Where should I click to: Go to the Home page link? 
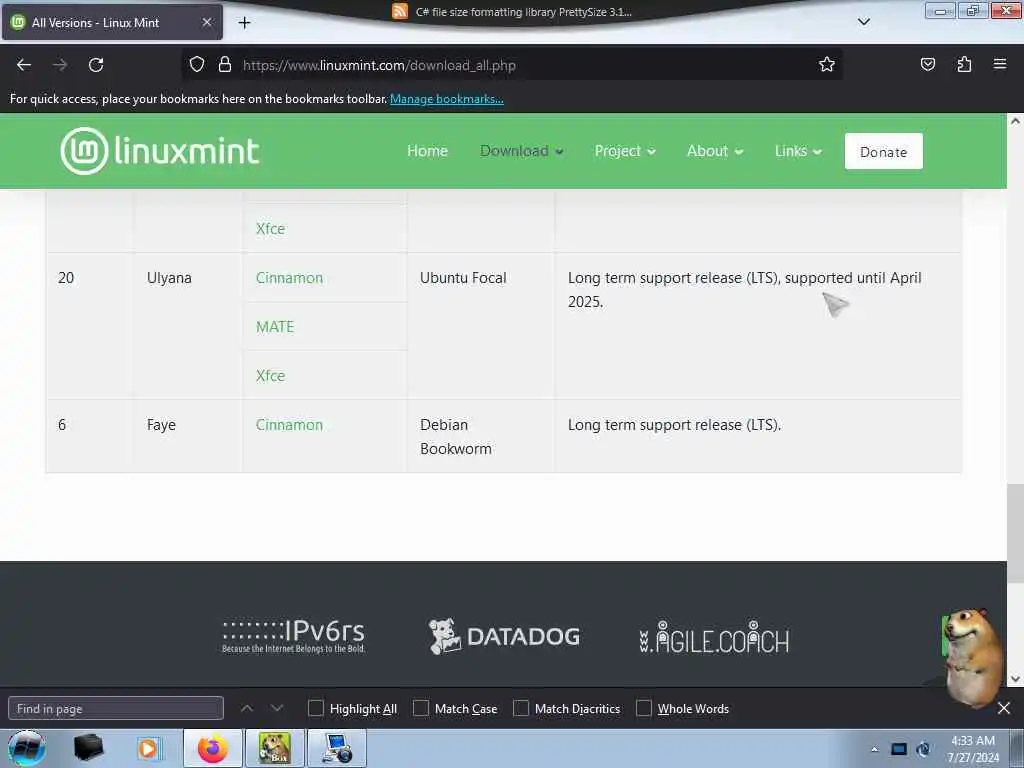(427, 151)
